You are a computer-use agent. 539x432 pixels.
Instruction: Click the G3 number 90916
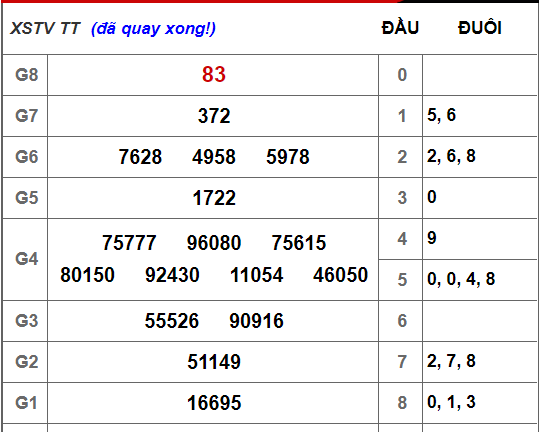(x=256, y=321)
